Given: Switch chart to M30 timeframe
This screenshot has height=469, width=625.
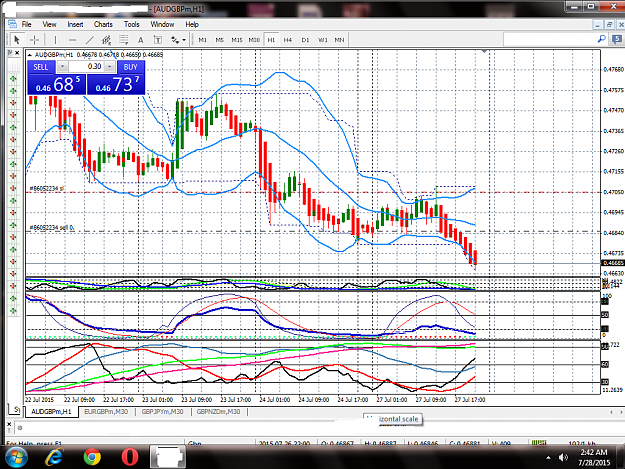Looking at the screenshot, I should [254, 40].
